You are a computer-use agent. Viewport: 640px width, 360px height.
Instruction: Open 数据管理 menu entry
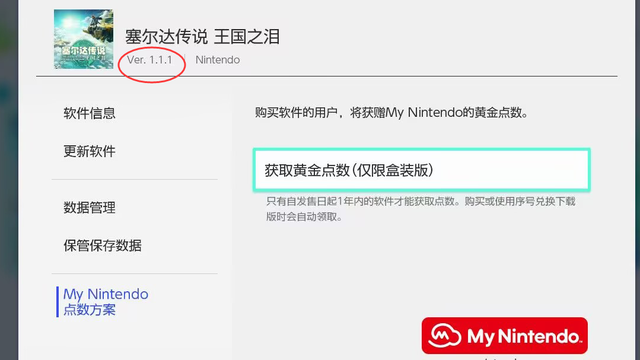(89, 207)
